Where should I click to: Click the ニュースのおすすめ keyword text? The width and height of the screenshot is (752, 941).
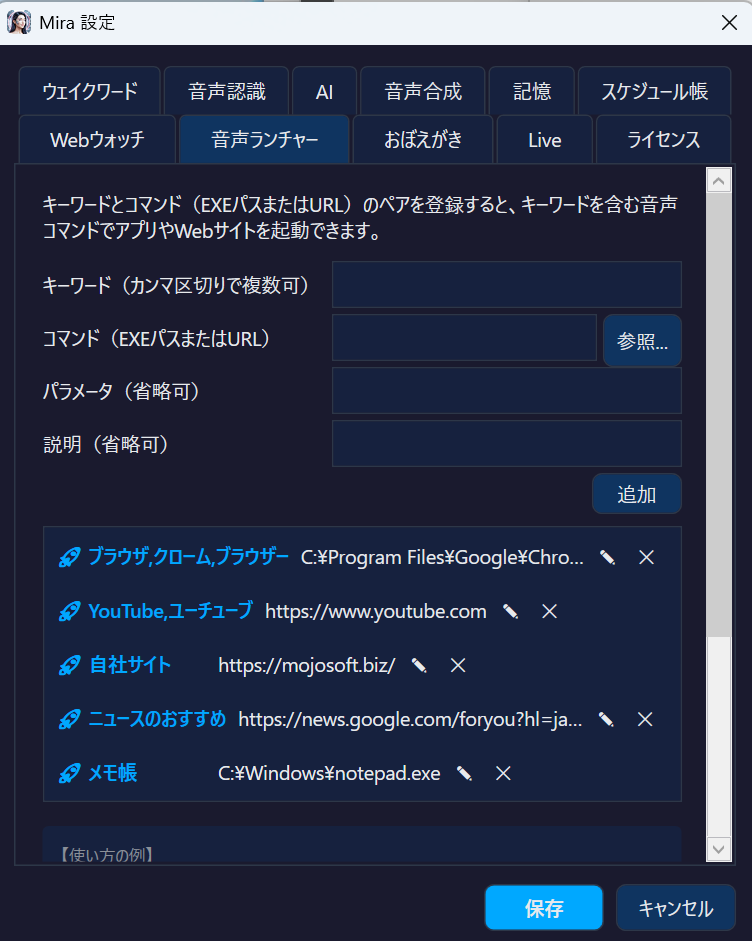tap(157, 719)
